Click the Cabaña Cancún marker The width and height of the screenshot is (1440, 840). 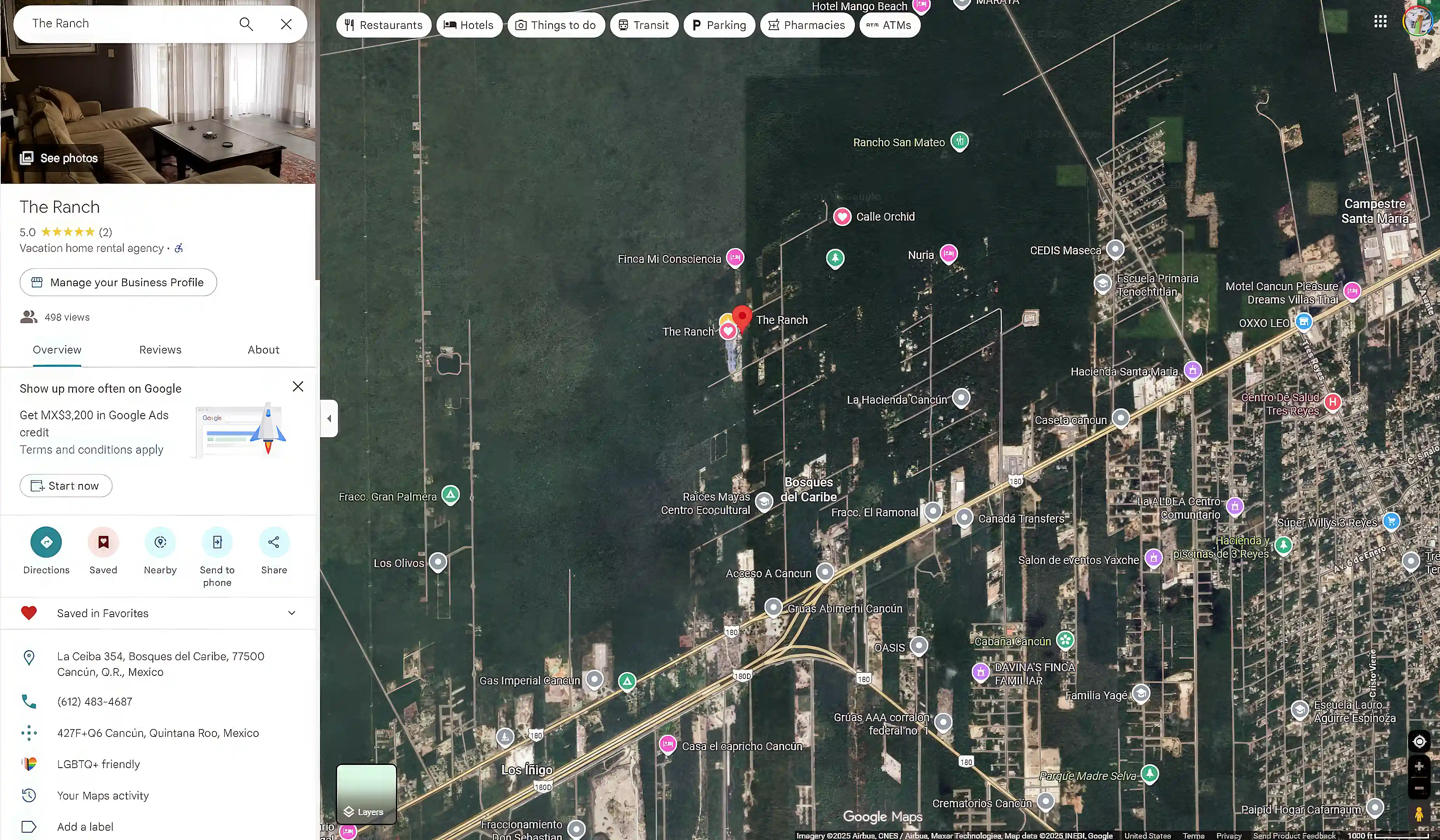(1065, 640)
